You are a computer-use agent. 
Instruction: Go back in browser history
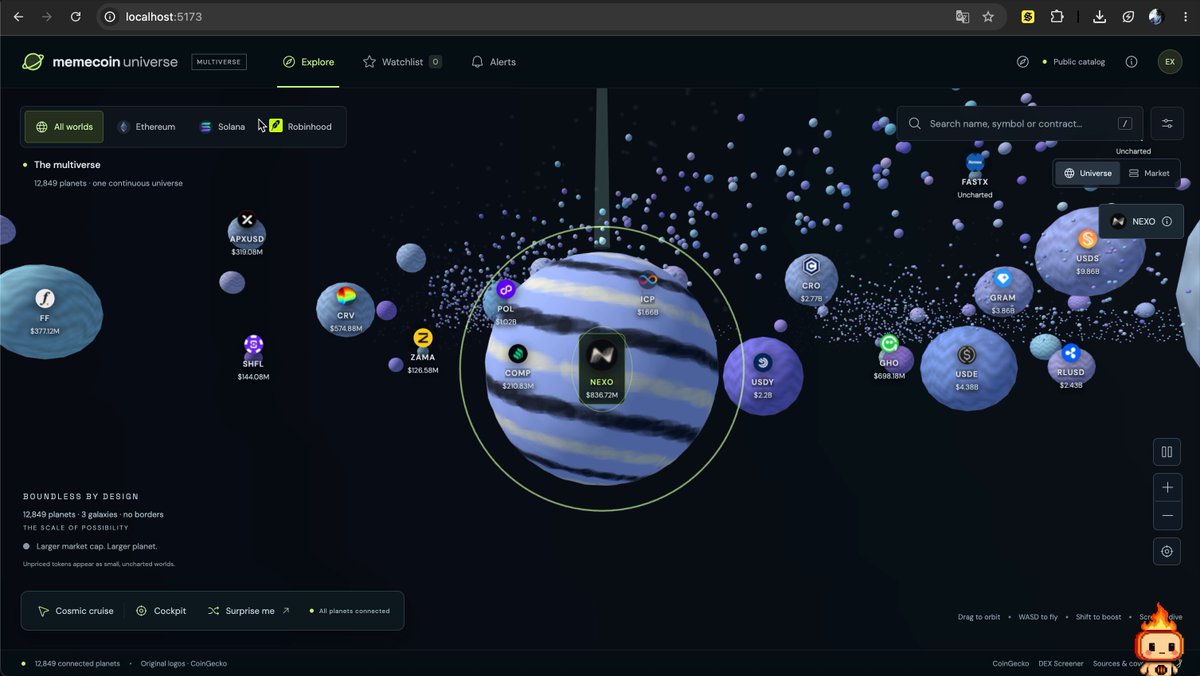[x=18, y=17]
